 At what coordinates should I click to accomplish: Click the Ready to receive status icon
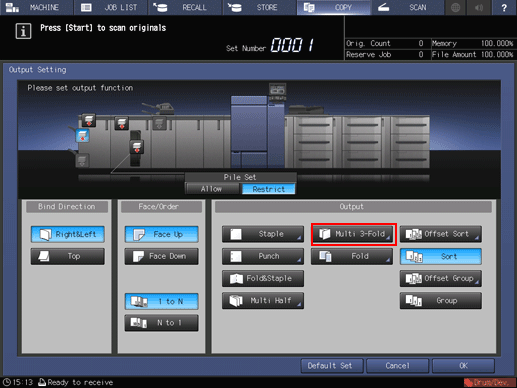pos(42,382)
